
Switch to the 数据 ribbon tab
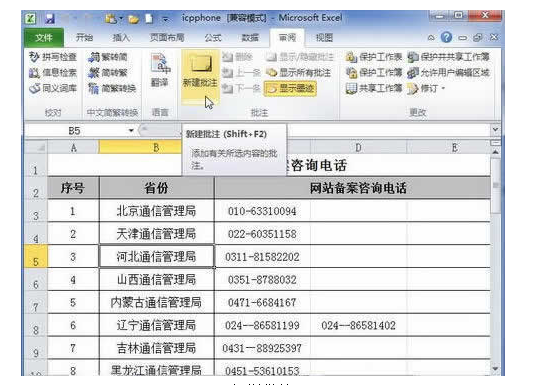click(250, 38)
